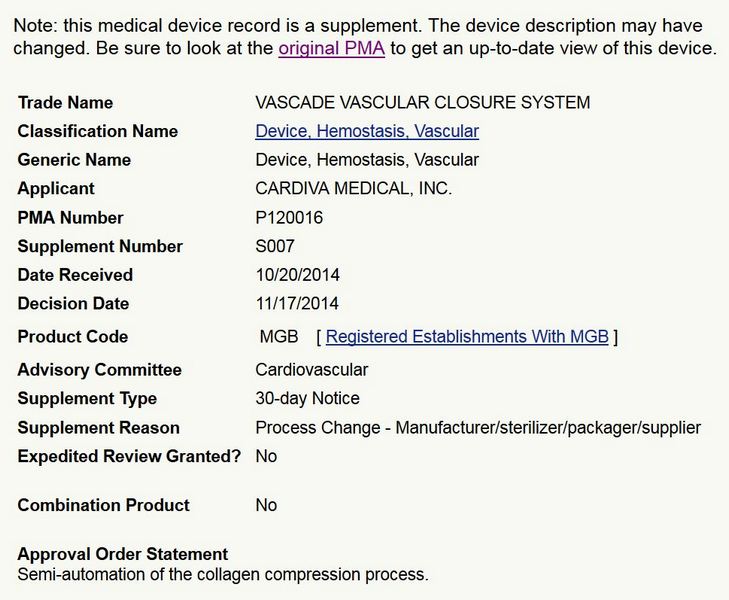This screenshot has height=600, width=729.
Task: Click the semi-automation collagen compression statement
Action: tap(223, 575)
